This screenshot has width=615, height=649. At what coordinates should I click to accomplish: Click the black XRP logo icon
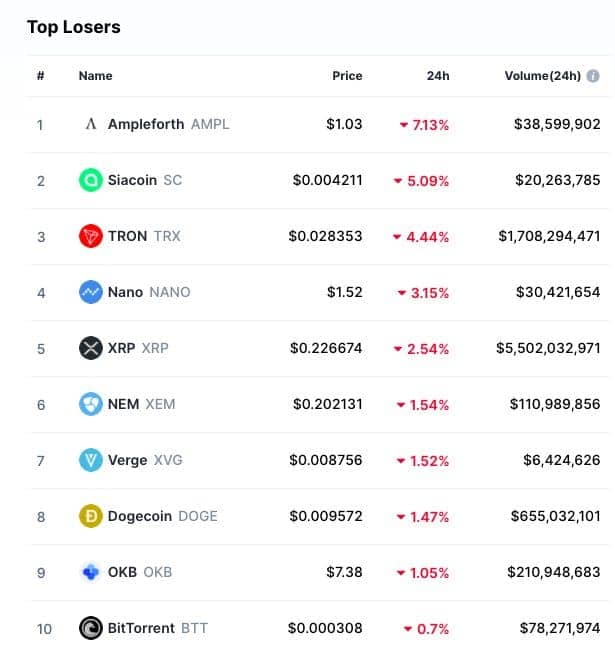(x=91, y=348)
